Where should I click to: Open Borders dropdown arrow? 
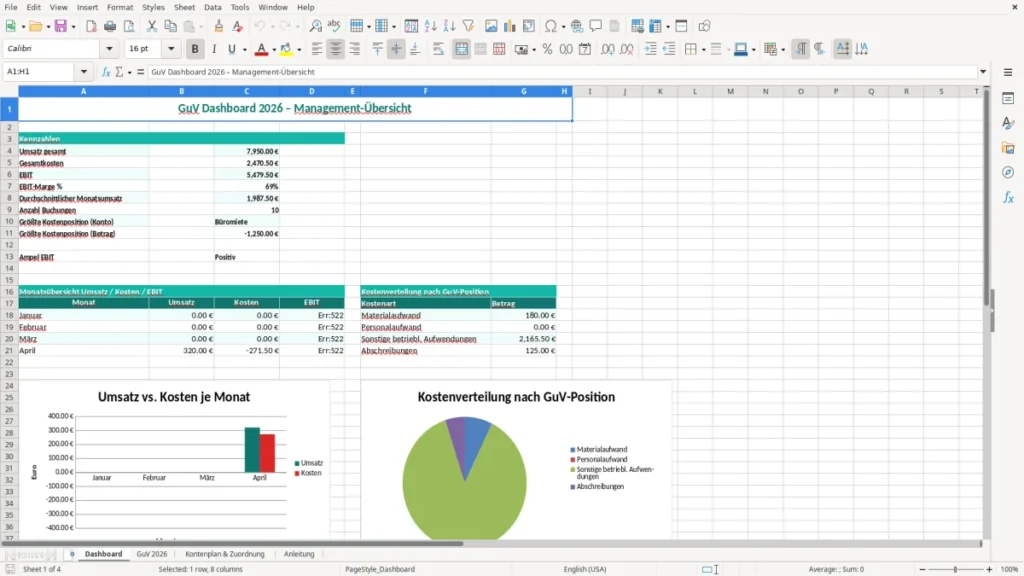pyautogui.click(x=703, y=50)
